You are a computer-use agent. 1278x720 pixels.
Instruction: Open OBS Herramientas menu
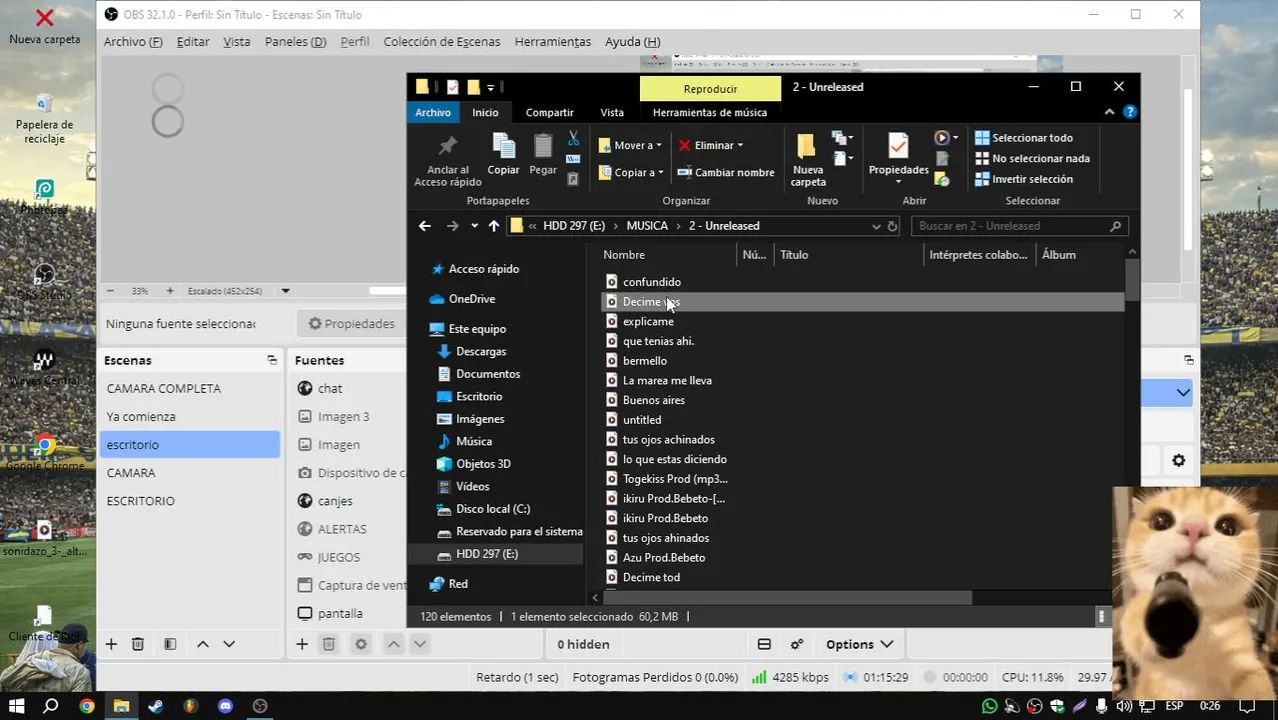click(553, 42)
